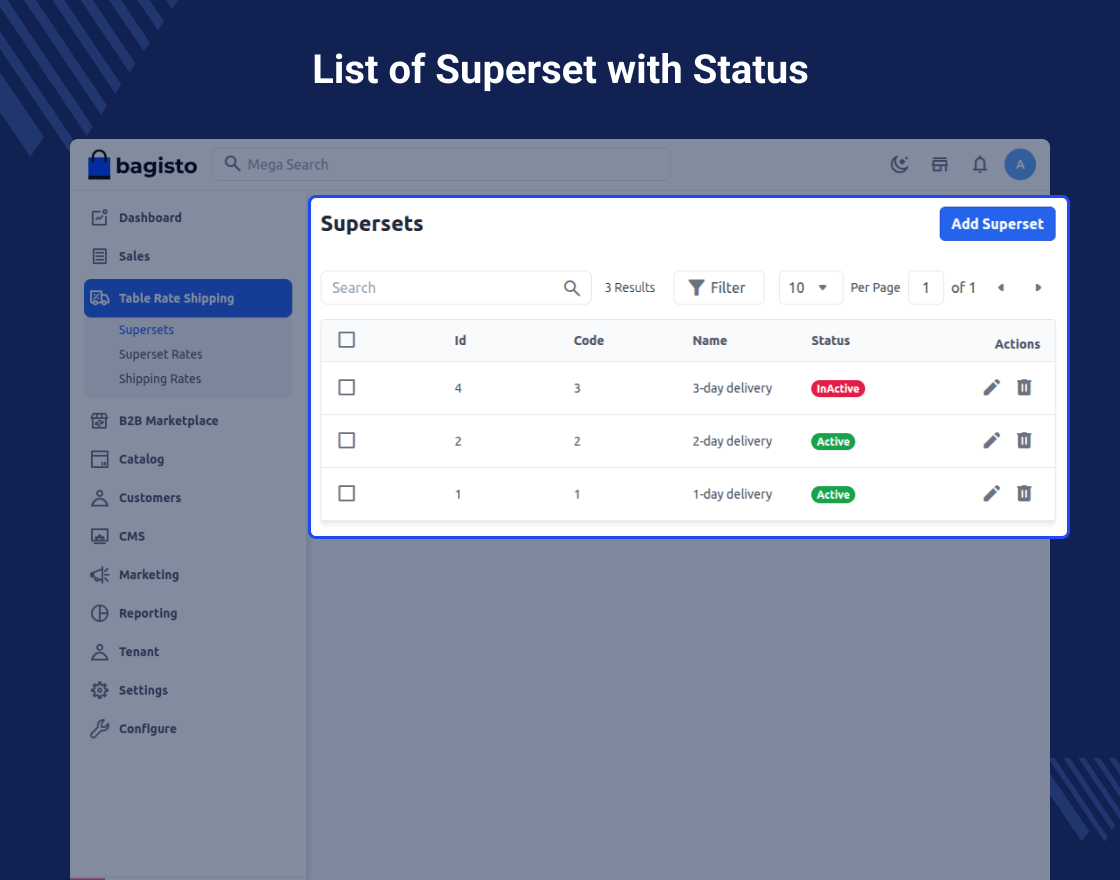Viewport: 1120px width, 880px height.
Task: Click the Customers sidebar icon
Action: coord(99,498)
